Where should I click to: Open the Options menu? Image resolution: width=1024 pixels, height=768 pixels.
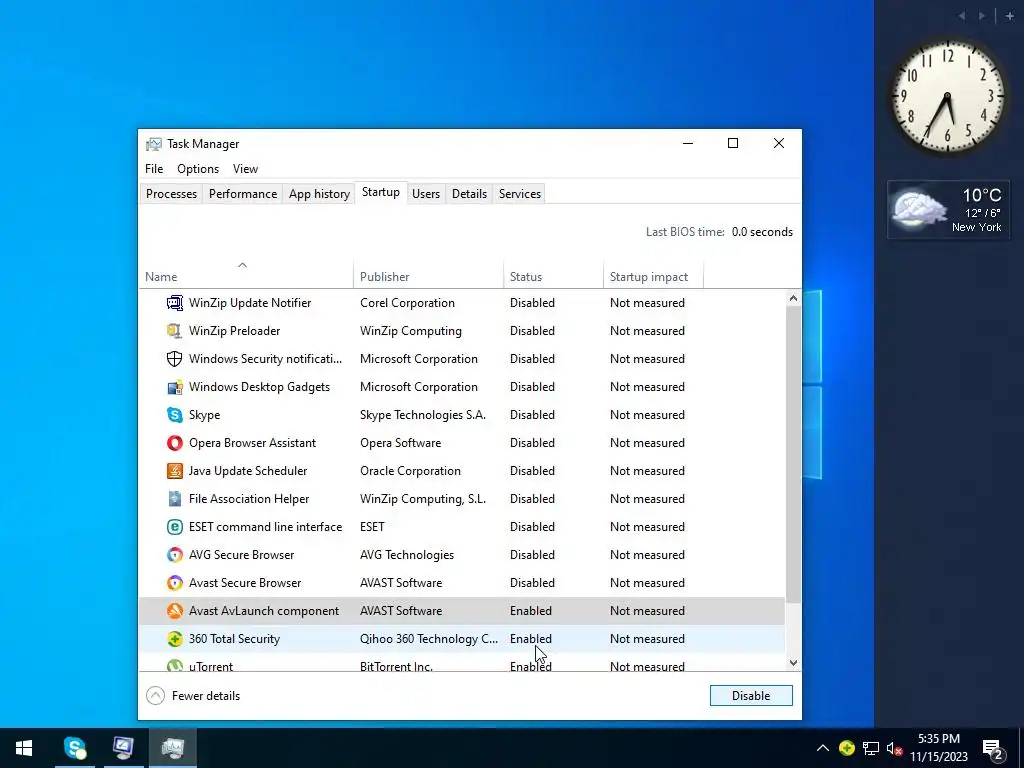point(198,168)
